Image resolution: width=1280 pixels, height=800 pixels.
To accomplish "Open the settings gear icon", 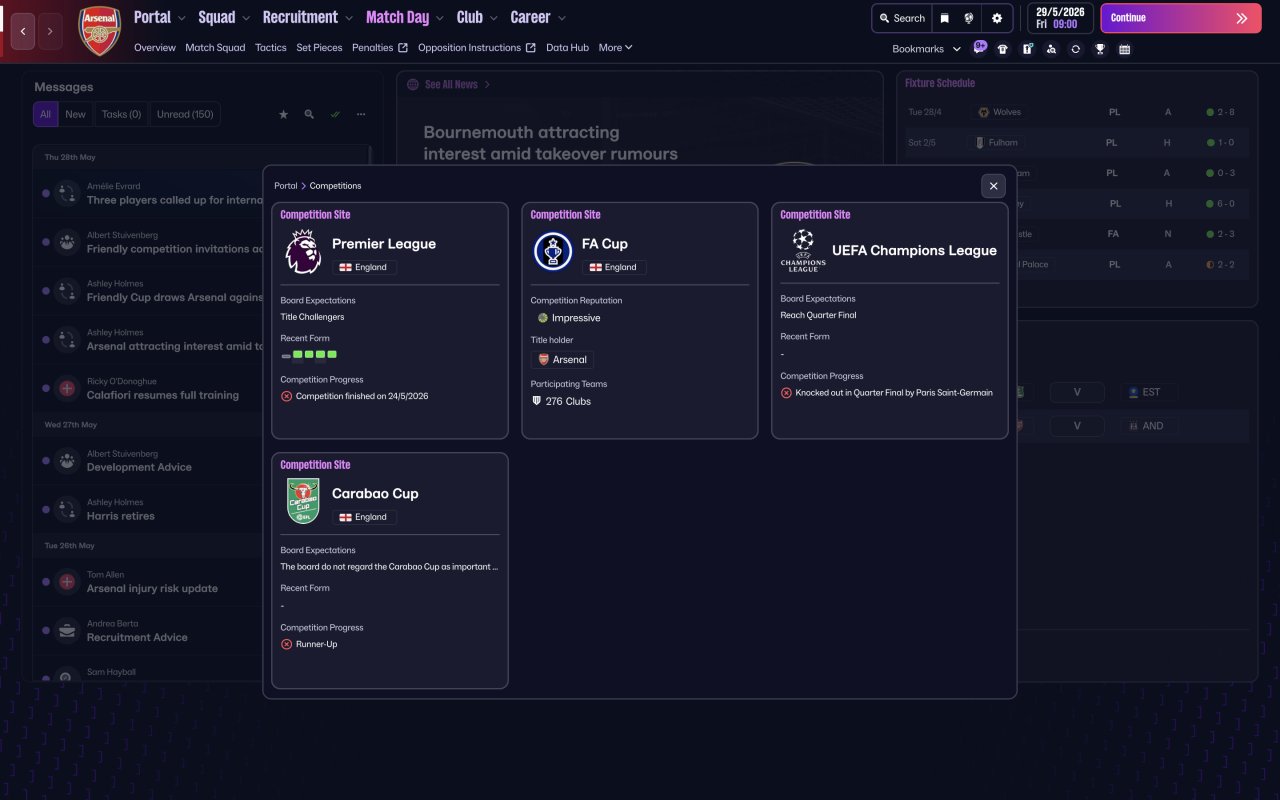I will click(x=997, y=18).
